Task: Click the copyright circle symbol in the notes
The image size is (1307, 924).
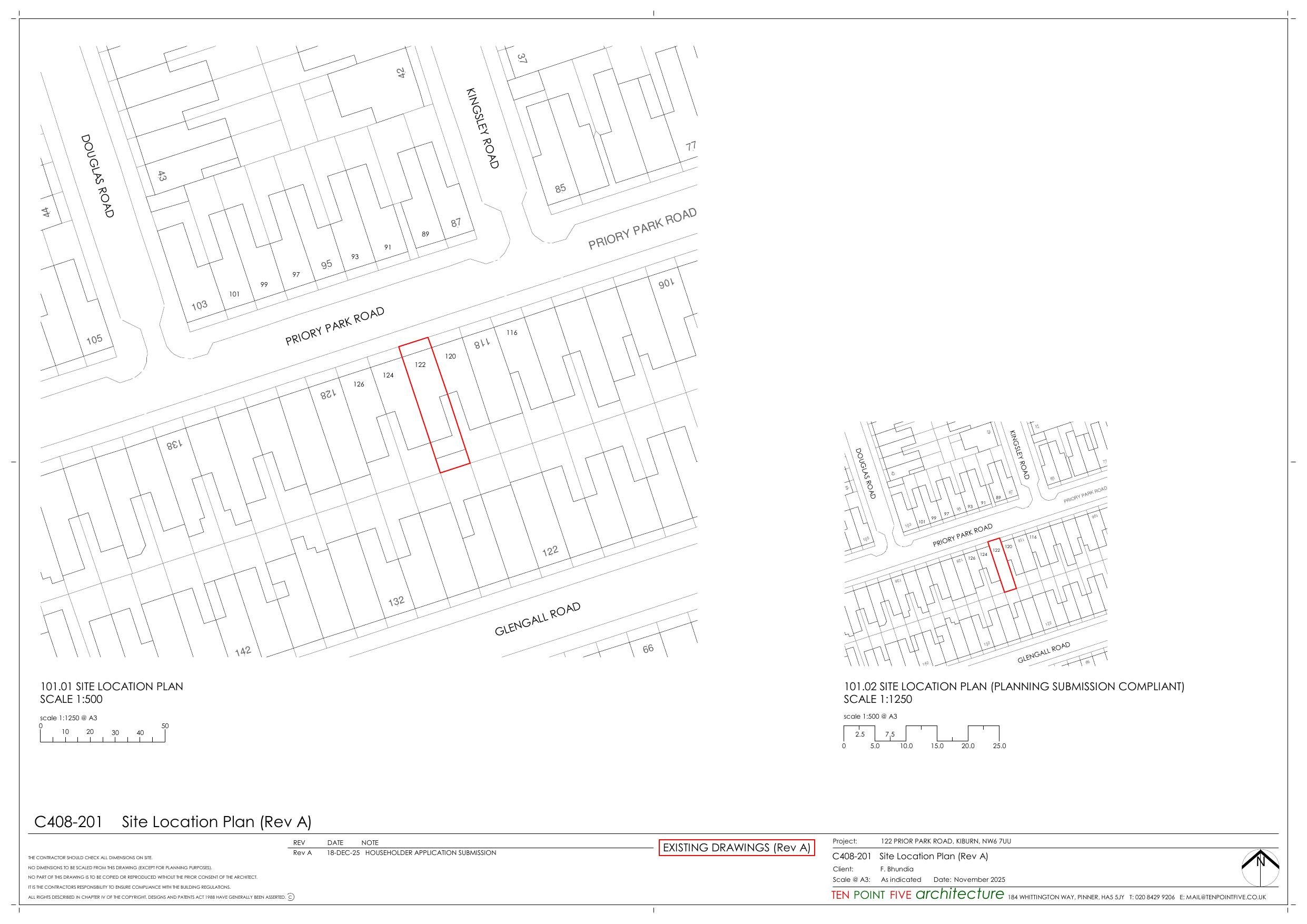Action: (x=291, y=897)
